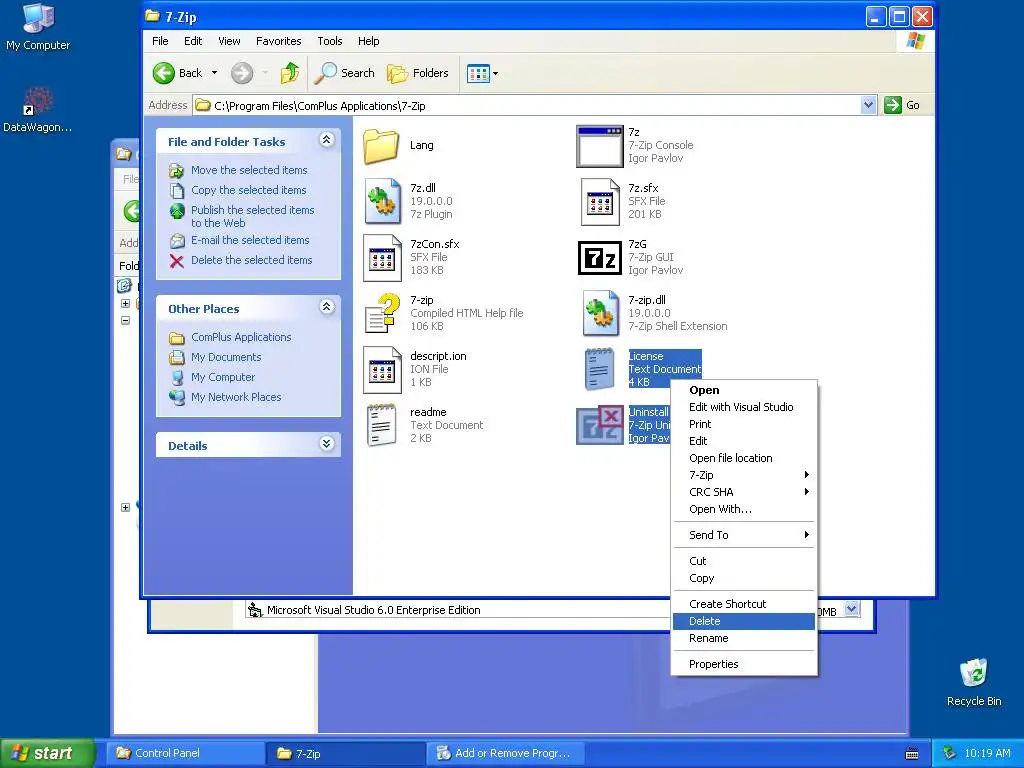Go to My Computer in Other Places
This screenshot has height=768, width=1024.
coord(223,377)
